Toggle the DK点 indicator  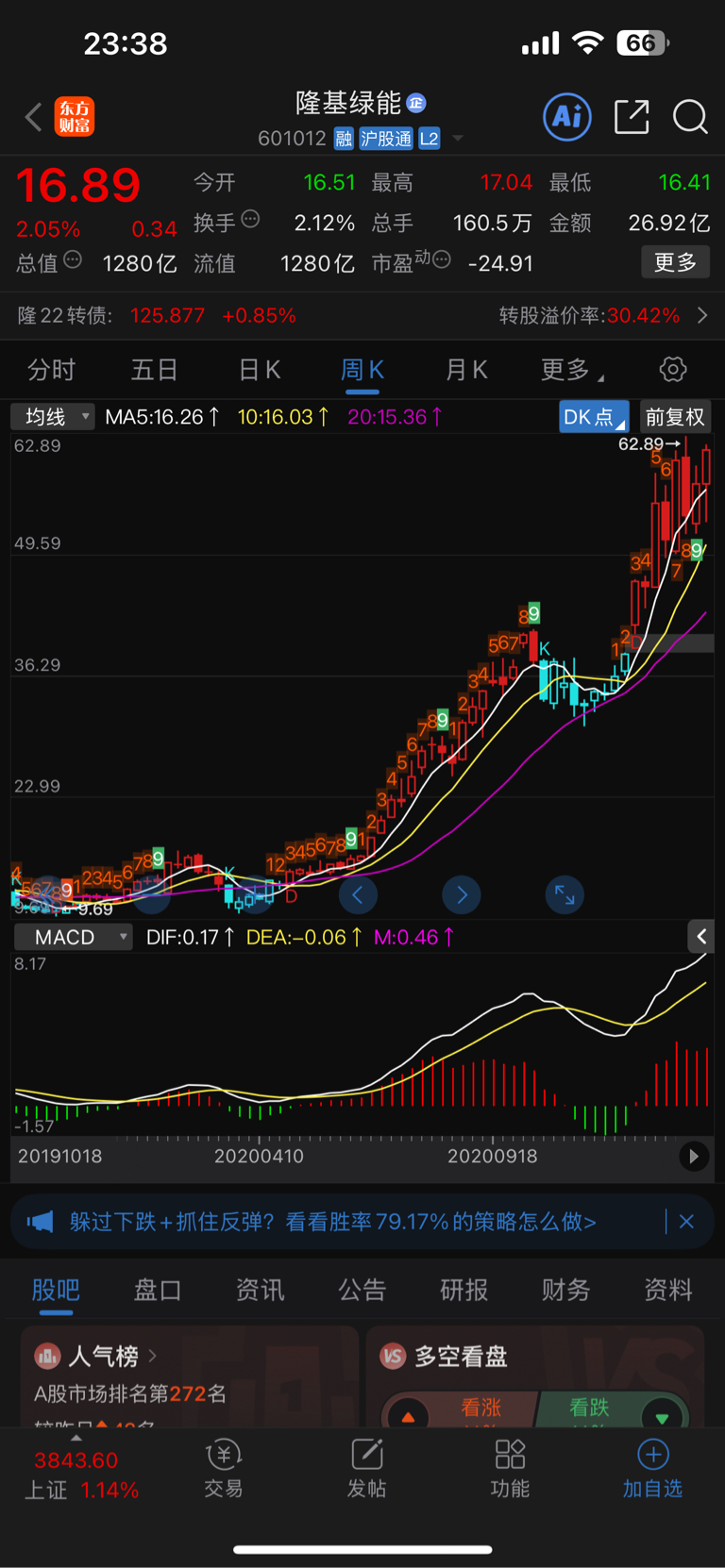pyautogui.click(x=594, y=417)
